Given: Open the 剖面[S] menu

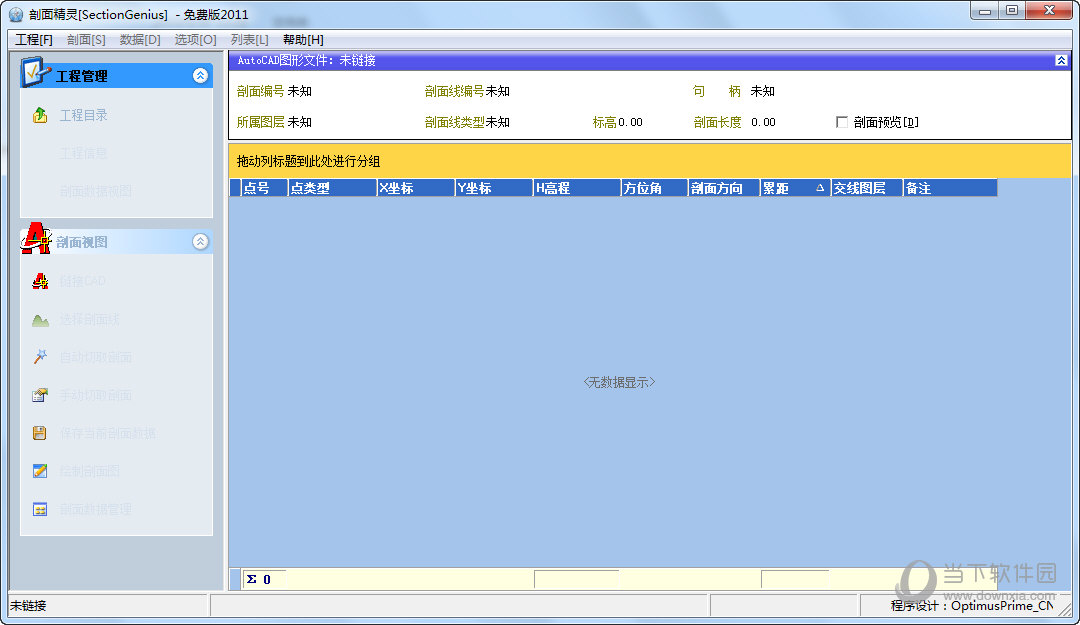Looking at the screenshot, I should click(x=86, y=40).
